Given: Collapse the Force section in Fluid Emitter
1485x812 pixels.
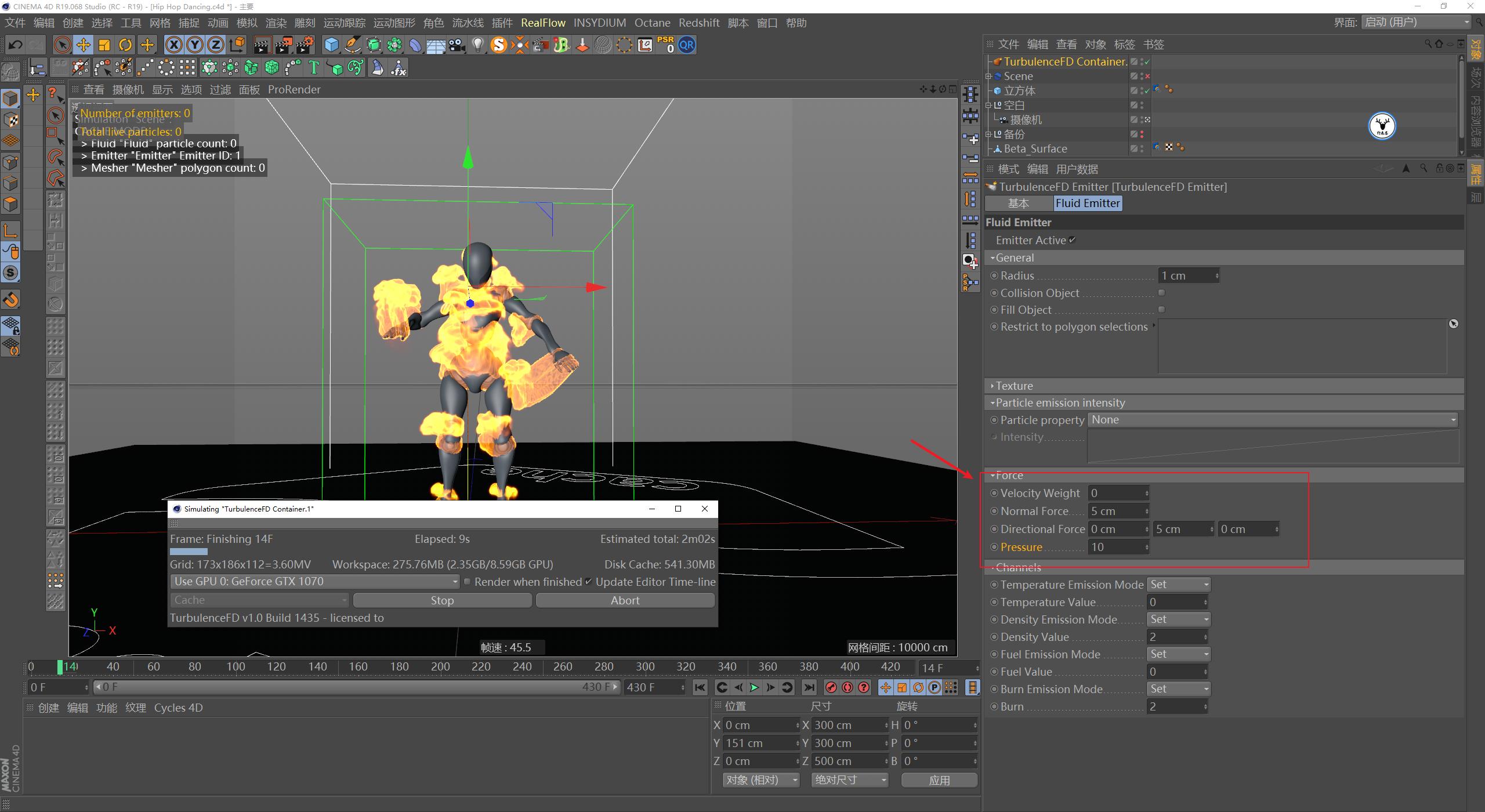Looking at the screenshot, I should point(994,474).
